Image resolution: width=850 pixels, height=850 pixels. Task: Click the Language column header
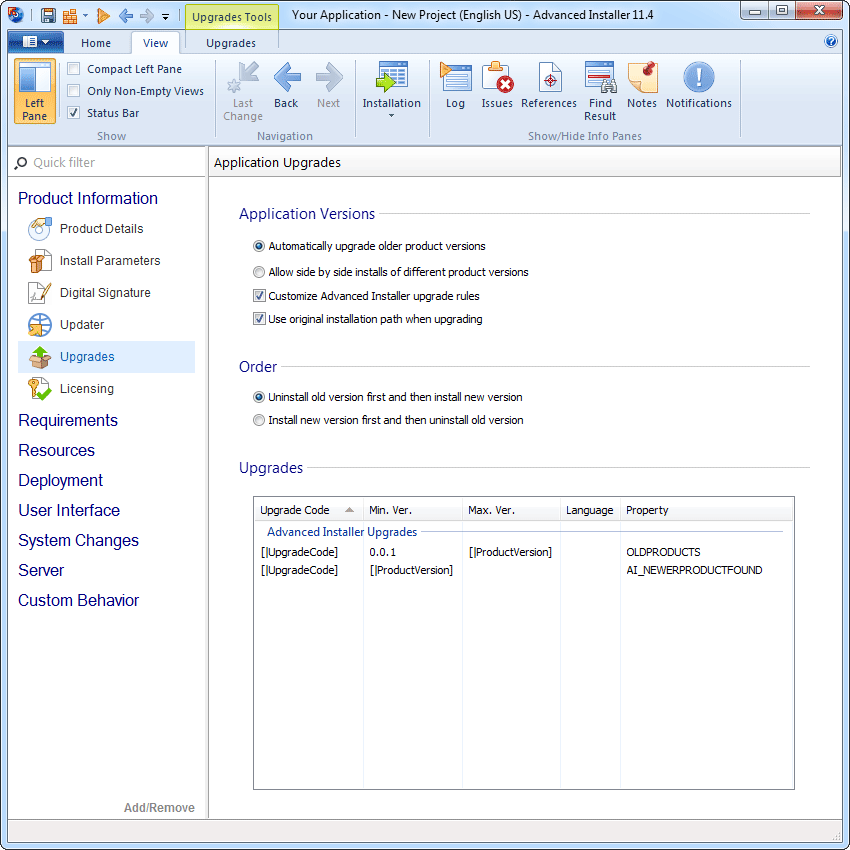(590, 510)
